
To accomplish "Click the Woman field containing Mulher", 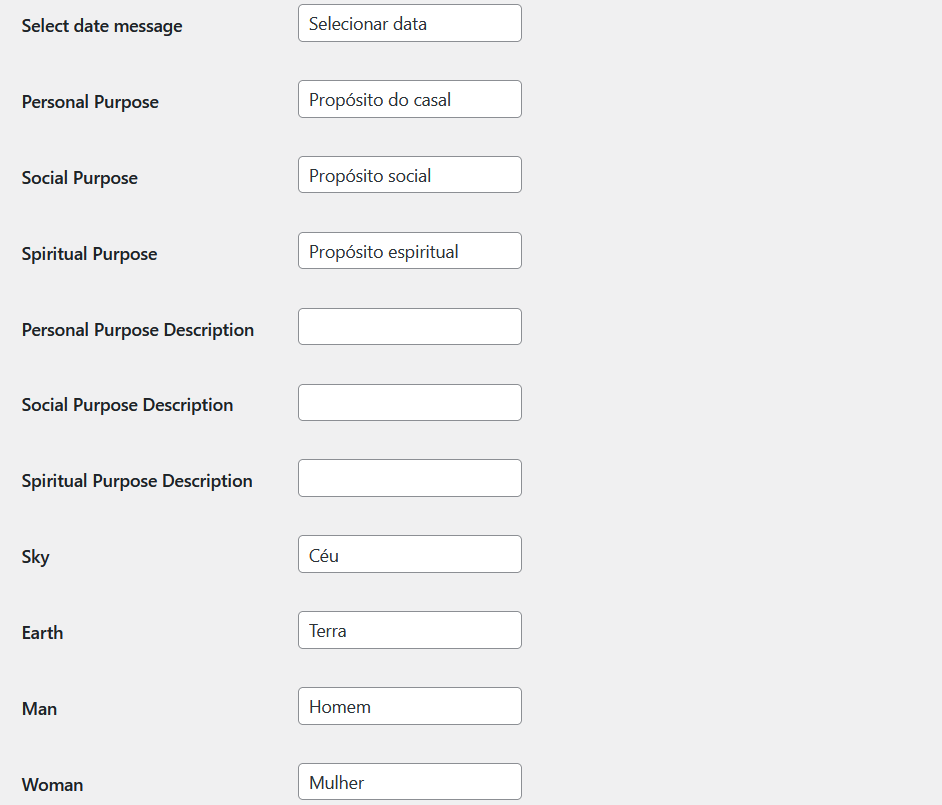I will (x=409, y=781).
